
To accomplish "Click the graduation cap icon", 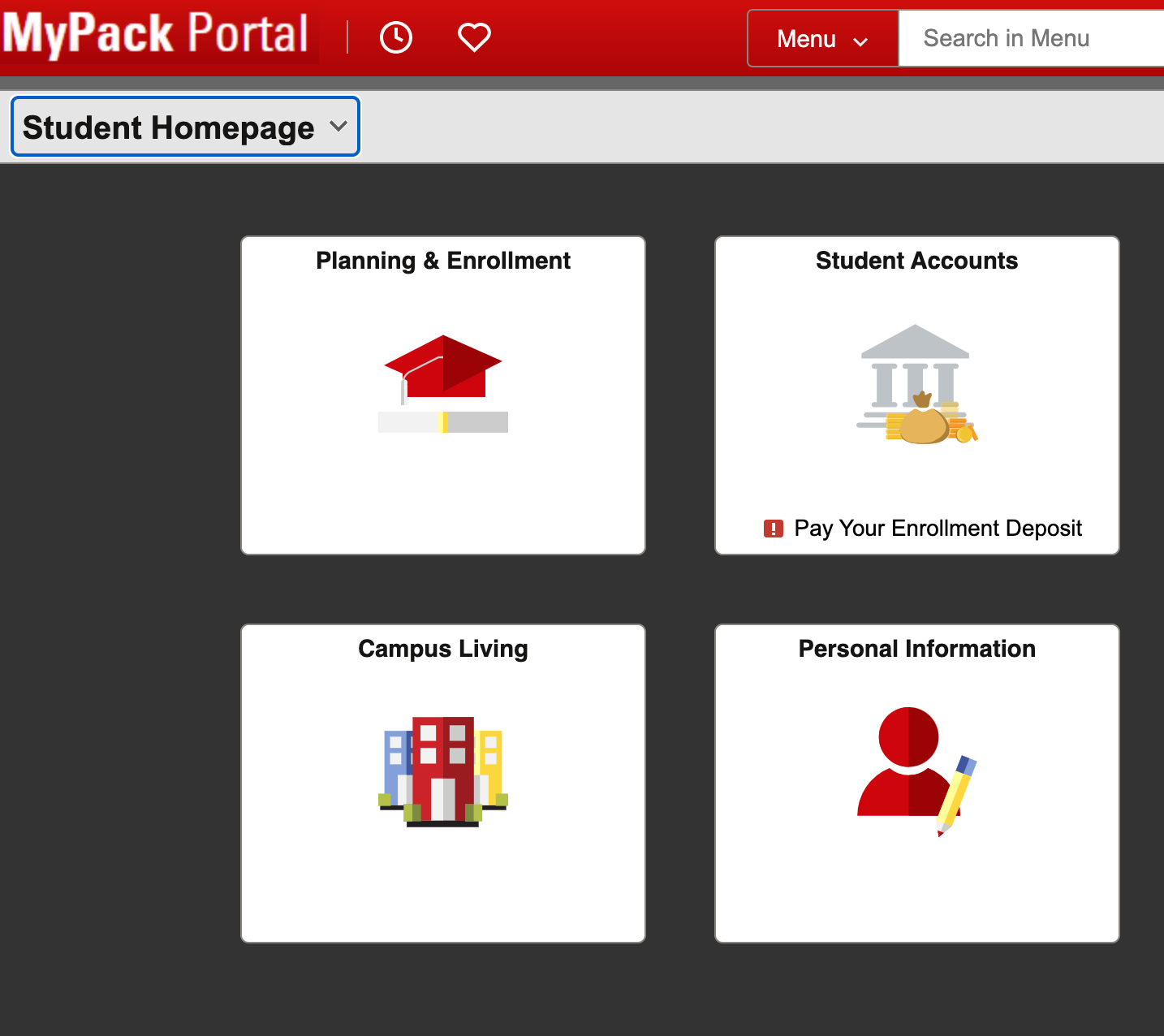I will pyautogui.click(x=443, y=369).
